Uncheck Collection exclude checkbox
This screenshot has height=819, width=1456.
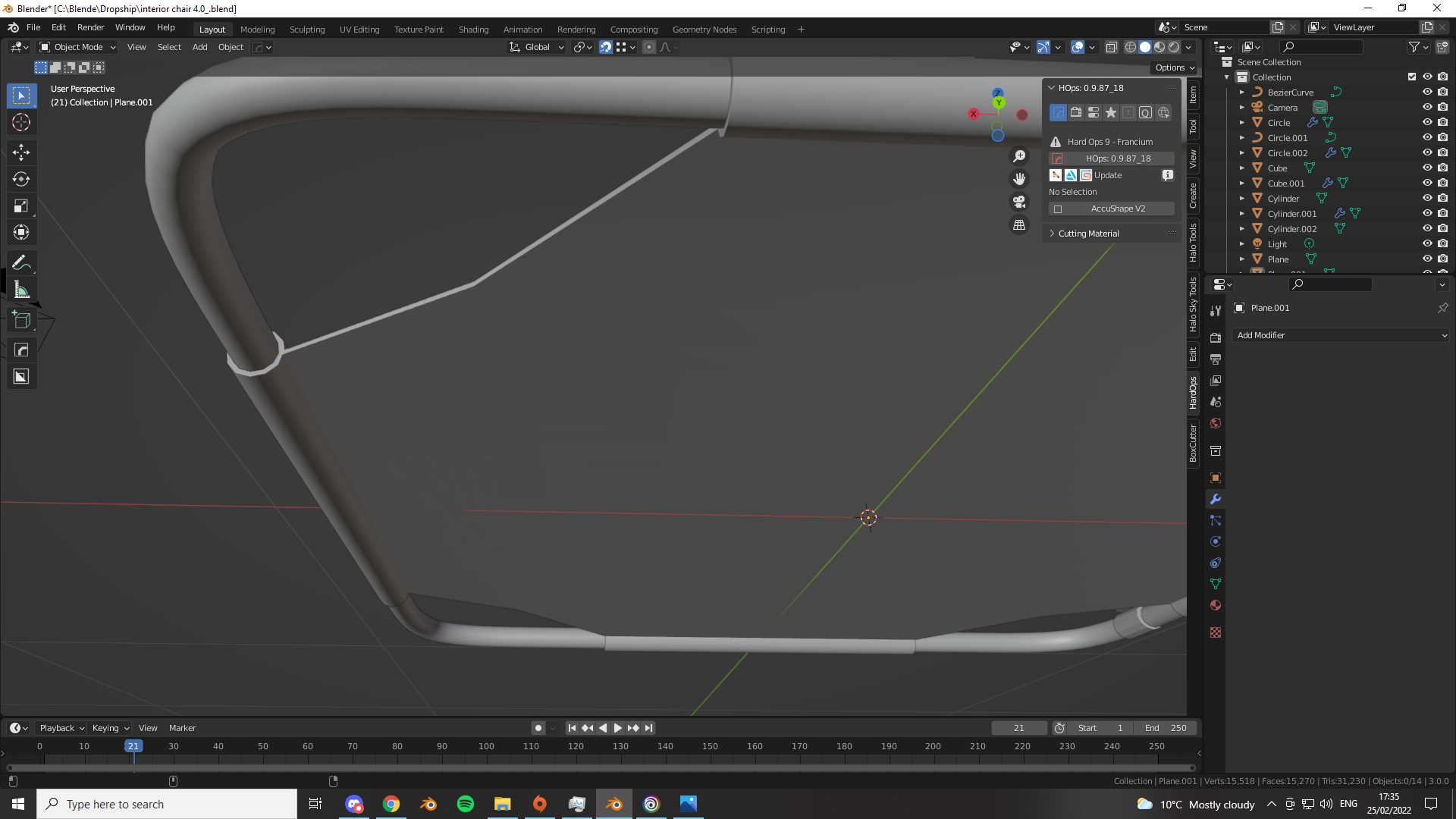tap(1412, 77)
